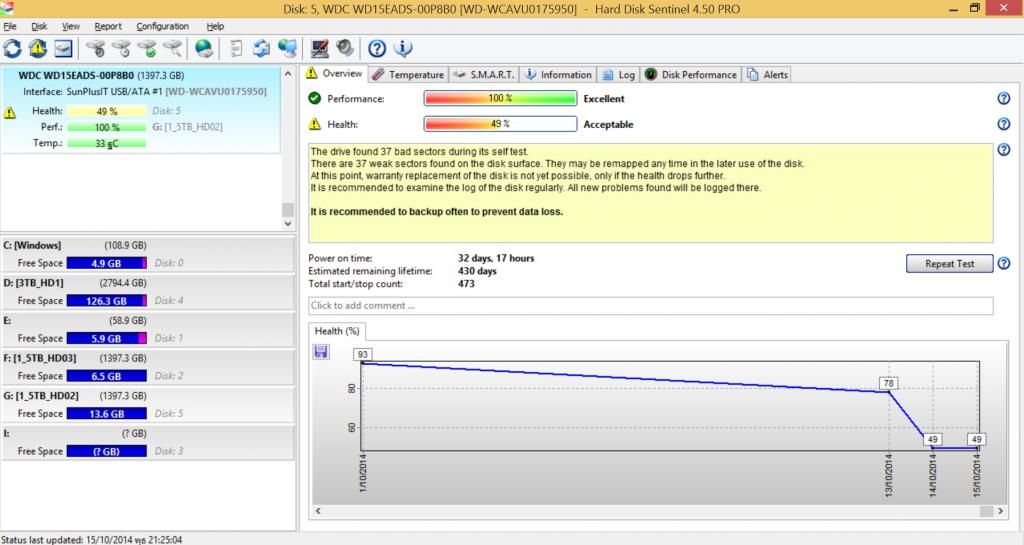This screenshot has width=1024, height=545.
Task: Click the refresh icon with yellow warning triangle
Action: coord(38,48)
